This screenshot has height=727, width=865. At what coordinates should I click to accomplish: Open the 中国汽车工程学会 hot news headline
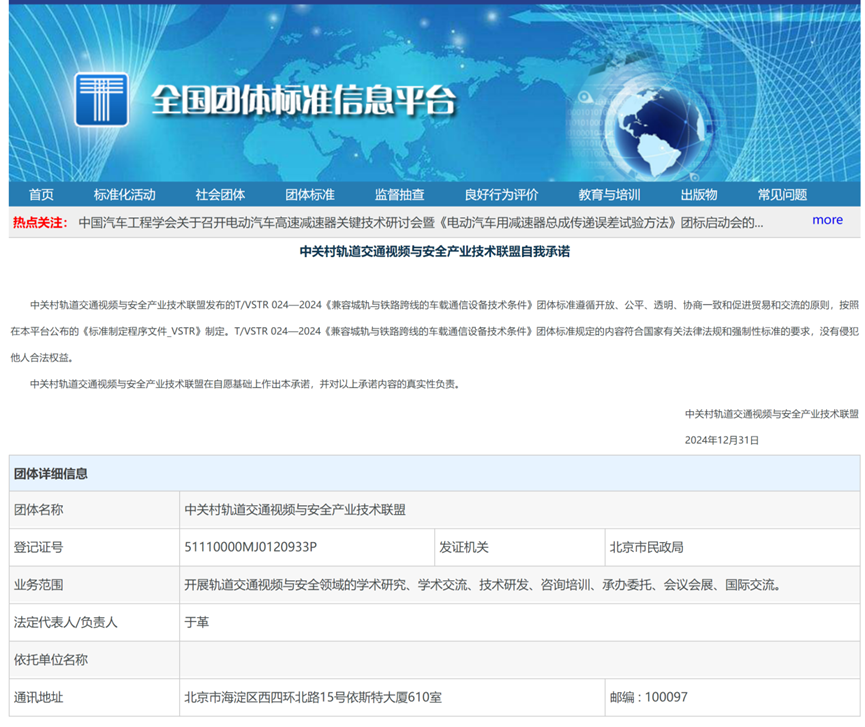pos(420,222)
